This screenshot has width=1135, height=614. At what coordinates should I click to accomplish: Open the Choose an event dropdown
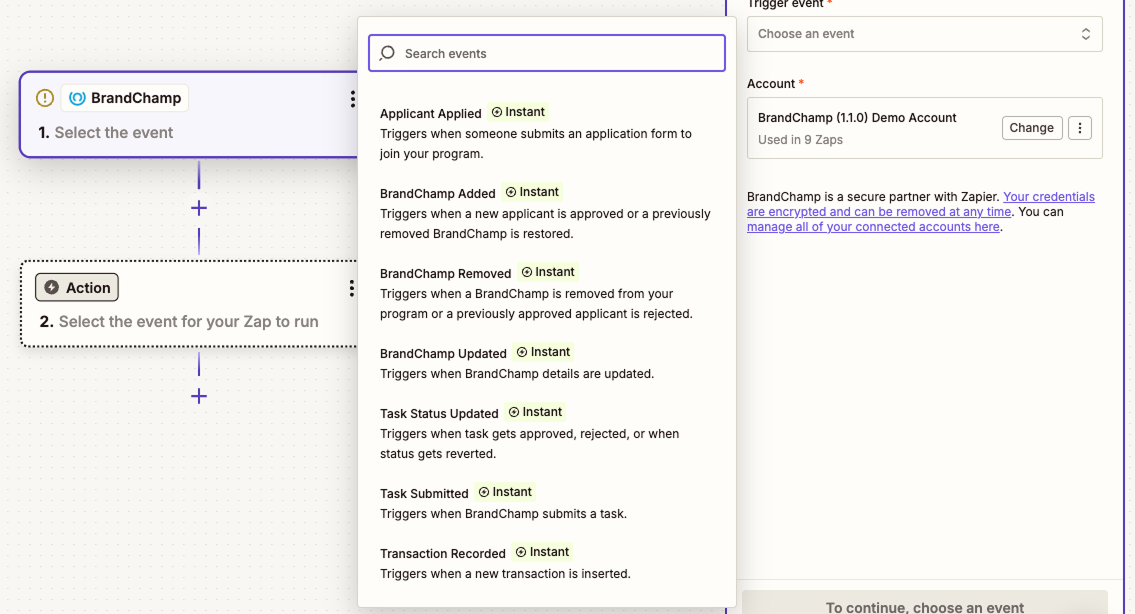tap(924, 34)
